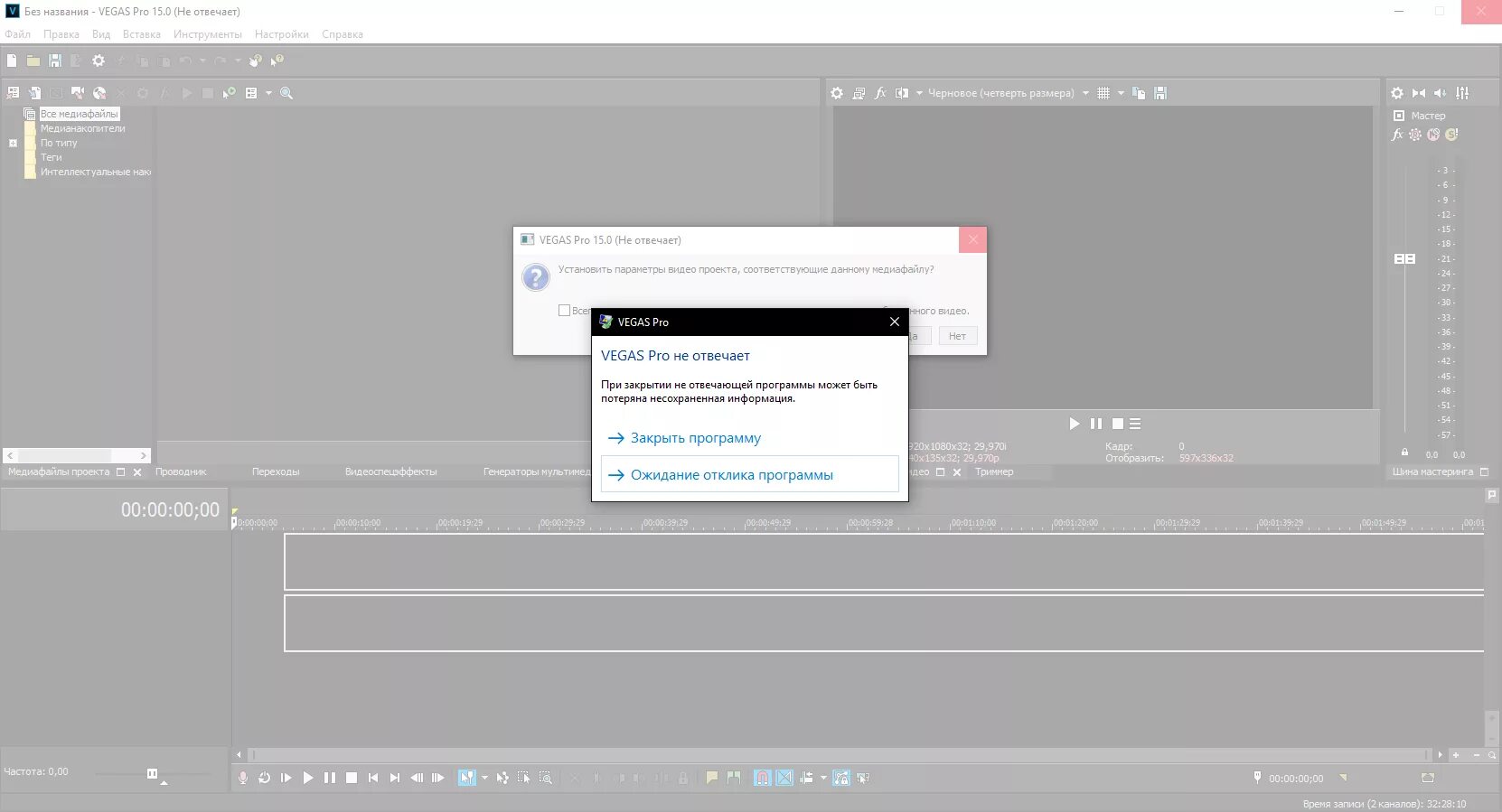
Task: Click the Play button in the video preview
Action: pos(1075,424)
